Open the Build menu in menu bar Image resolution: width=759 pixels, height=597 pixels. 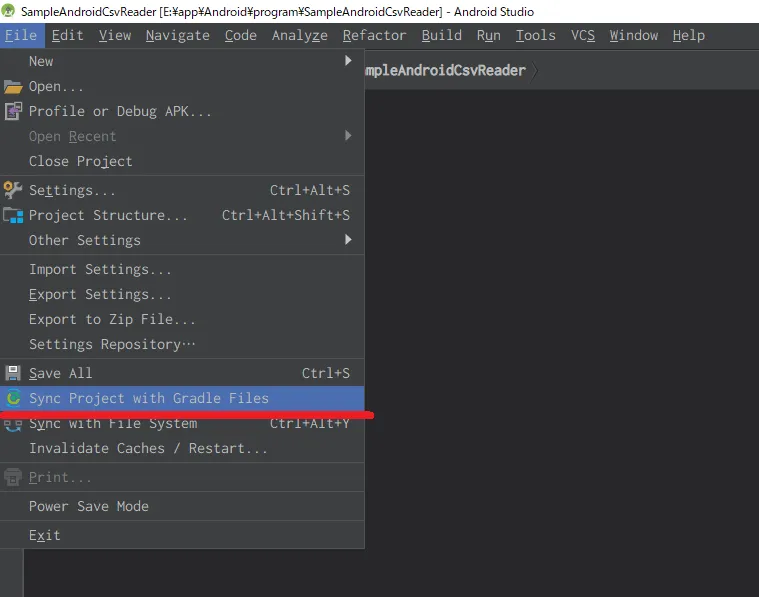pos(441,35)
